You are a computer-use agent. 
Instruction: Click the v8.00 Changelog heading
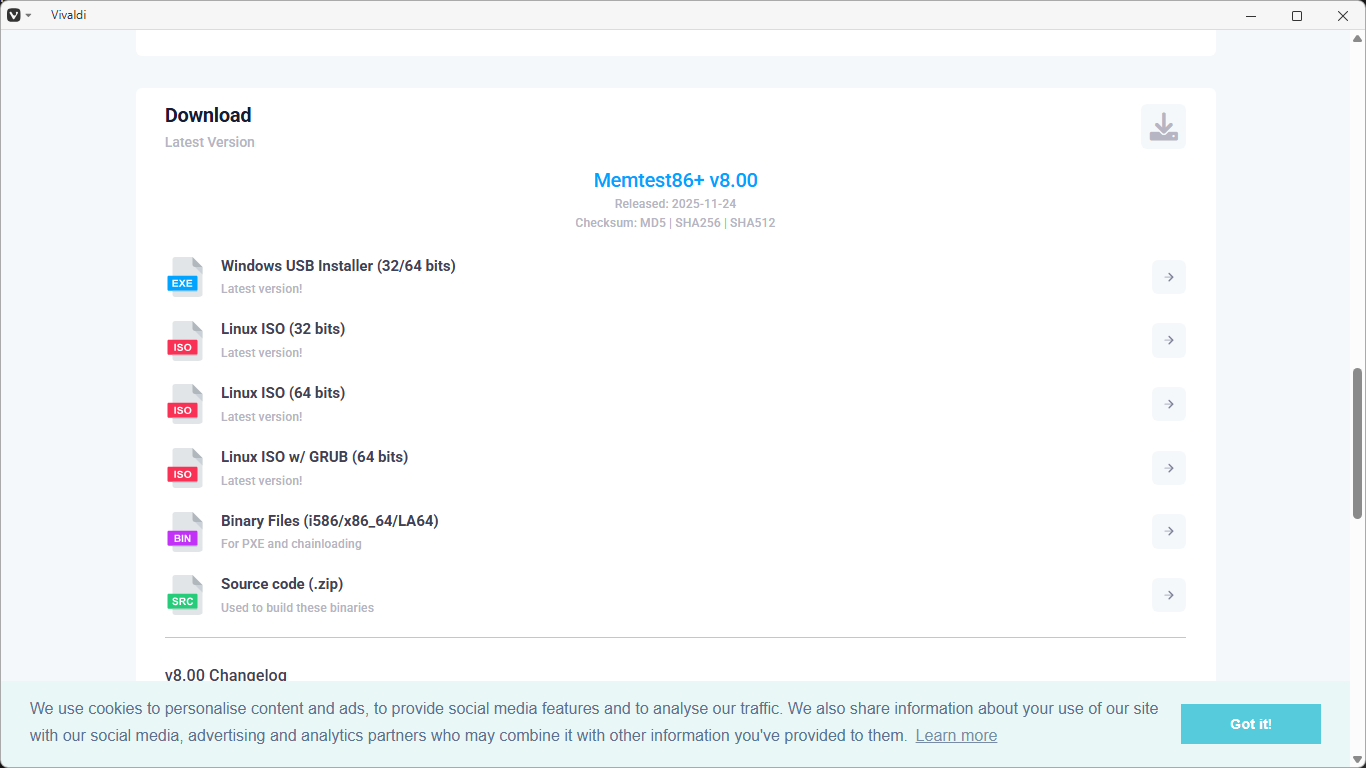[226, 676]
